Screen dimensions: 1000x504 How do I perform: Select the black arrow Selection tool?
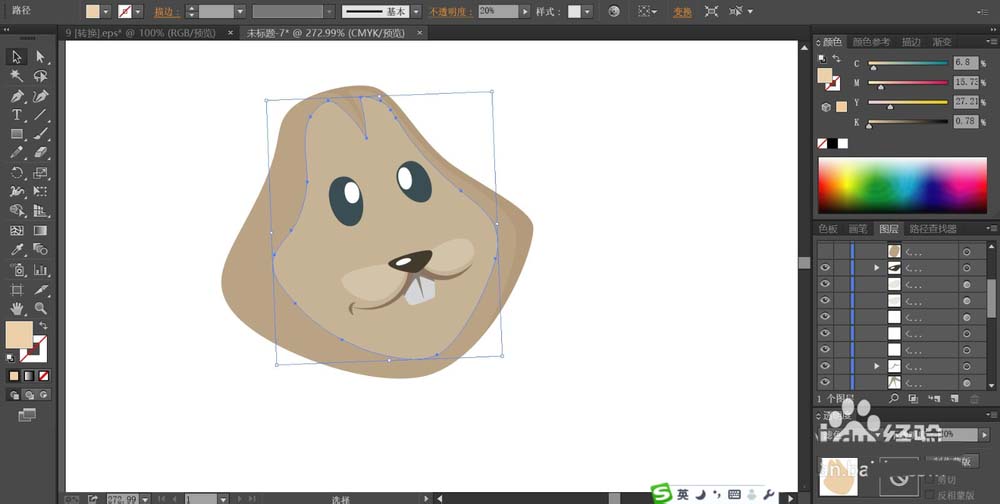(17, 57)
